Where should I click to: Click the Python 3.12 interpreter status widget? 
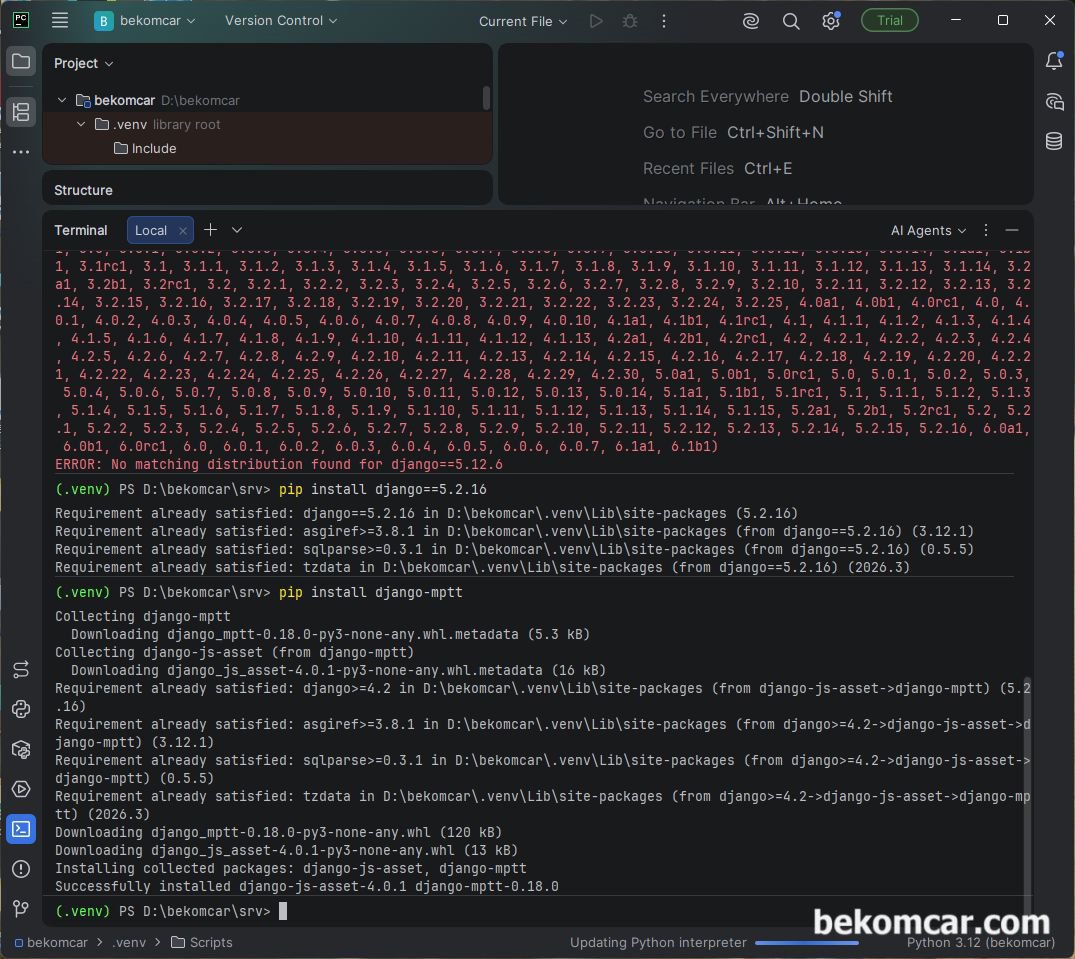pyautogui.click(x=980, y=943)
